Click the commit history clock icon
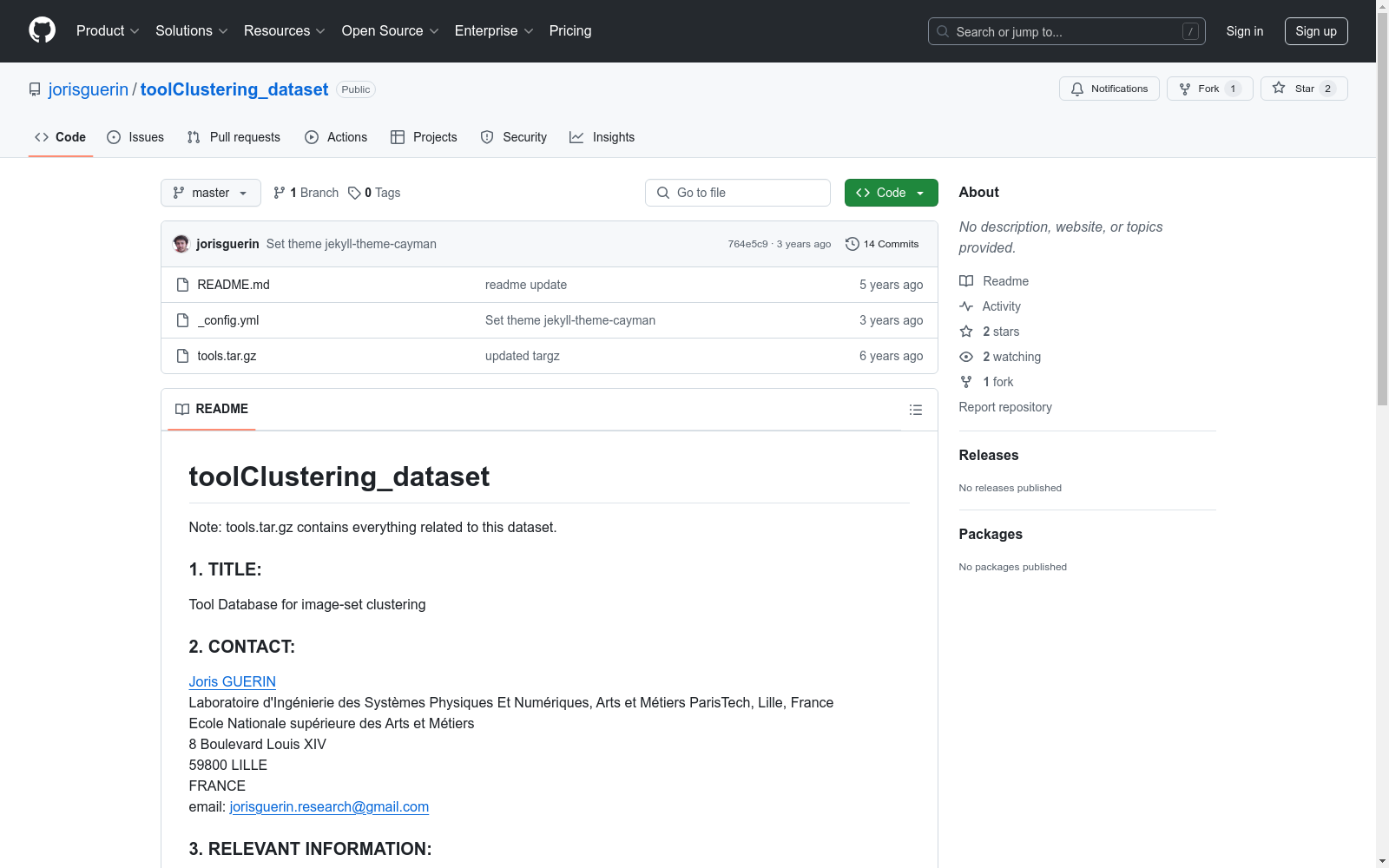The width and height of the screenshot is (1389, 868). (852, 244)
